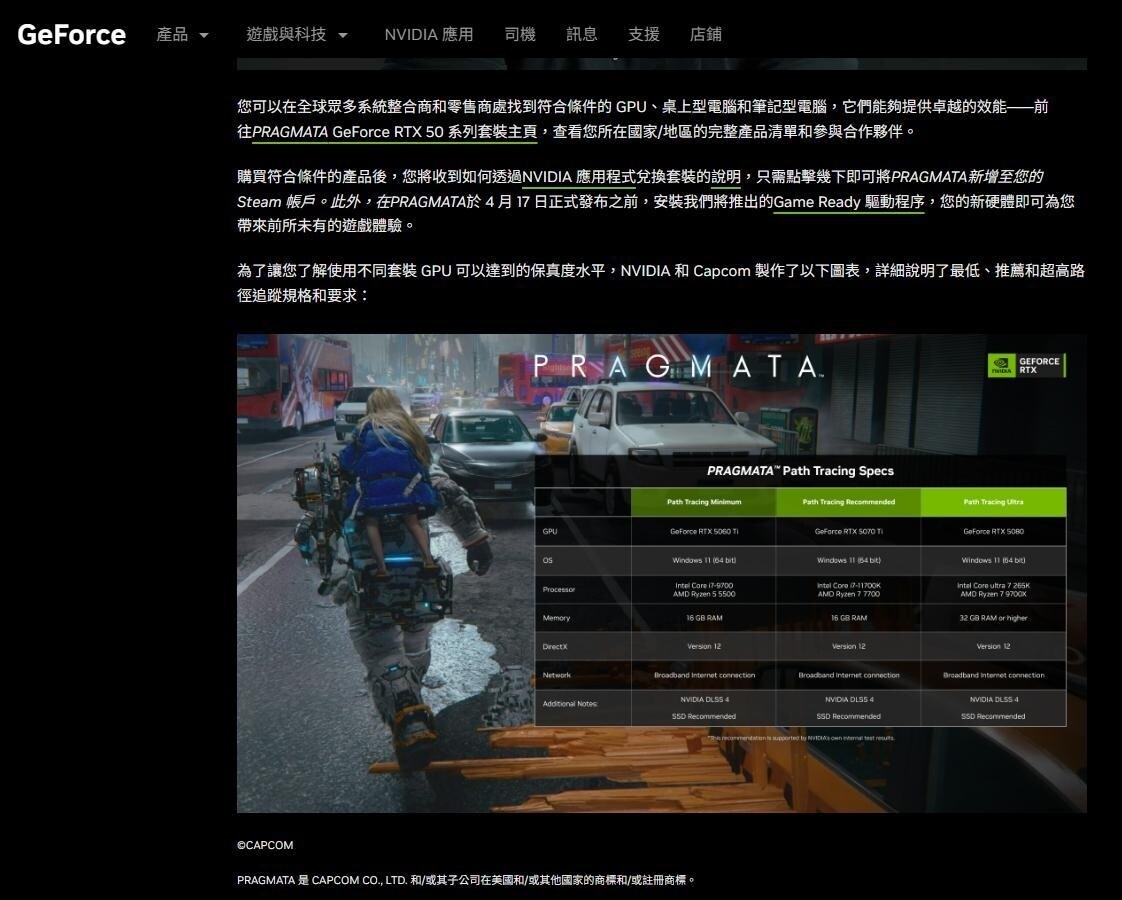This screenshot has height=900, width=1122.
Task: Select the 支援 nav item
Action: [644, 34]
